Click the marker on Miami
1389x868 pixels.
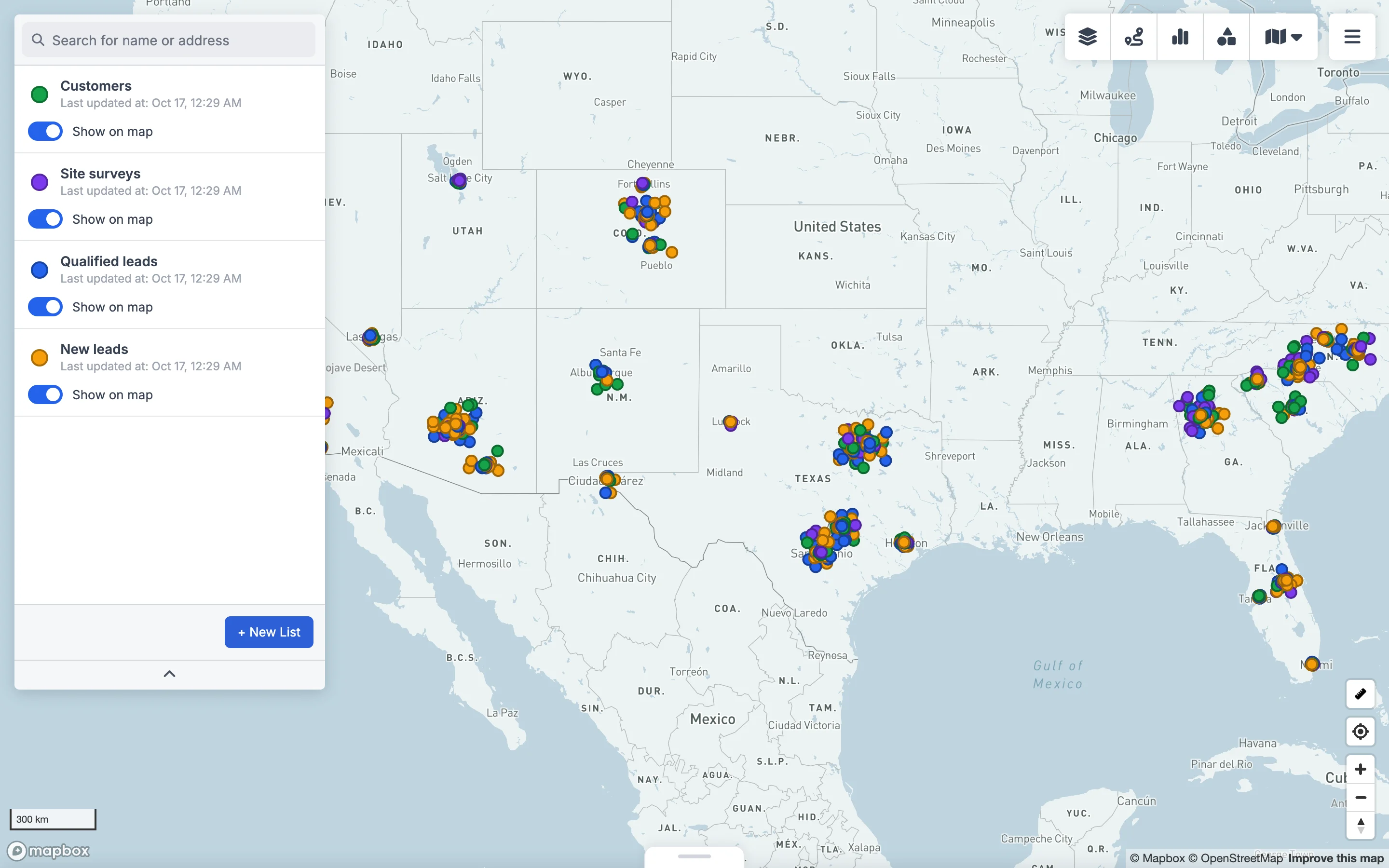click(x=1311, y=664)
